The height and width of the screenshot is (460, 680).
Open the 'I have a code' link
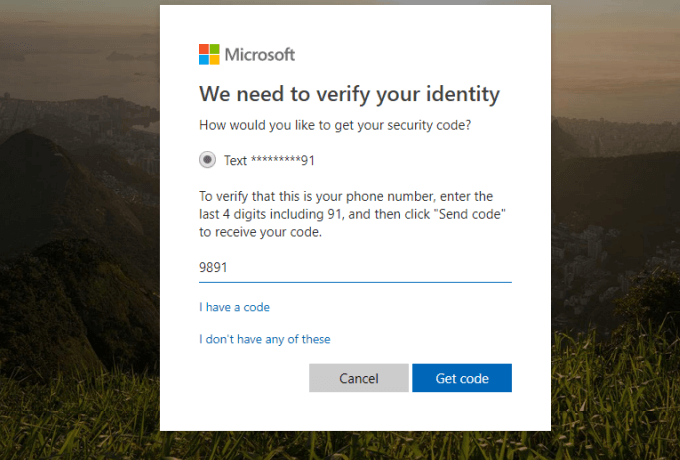(x=234, y=307)
